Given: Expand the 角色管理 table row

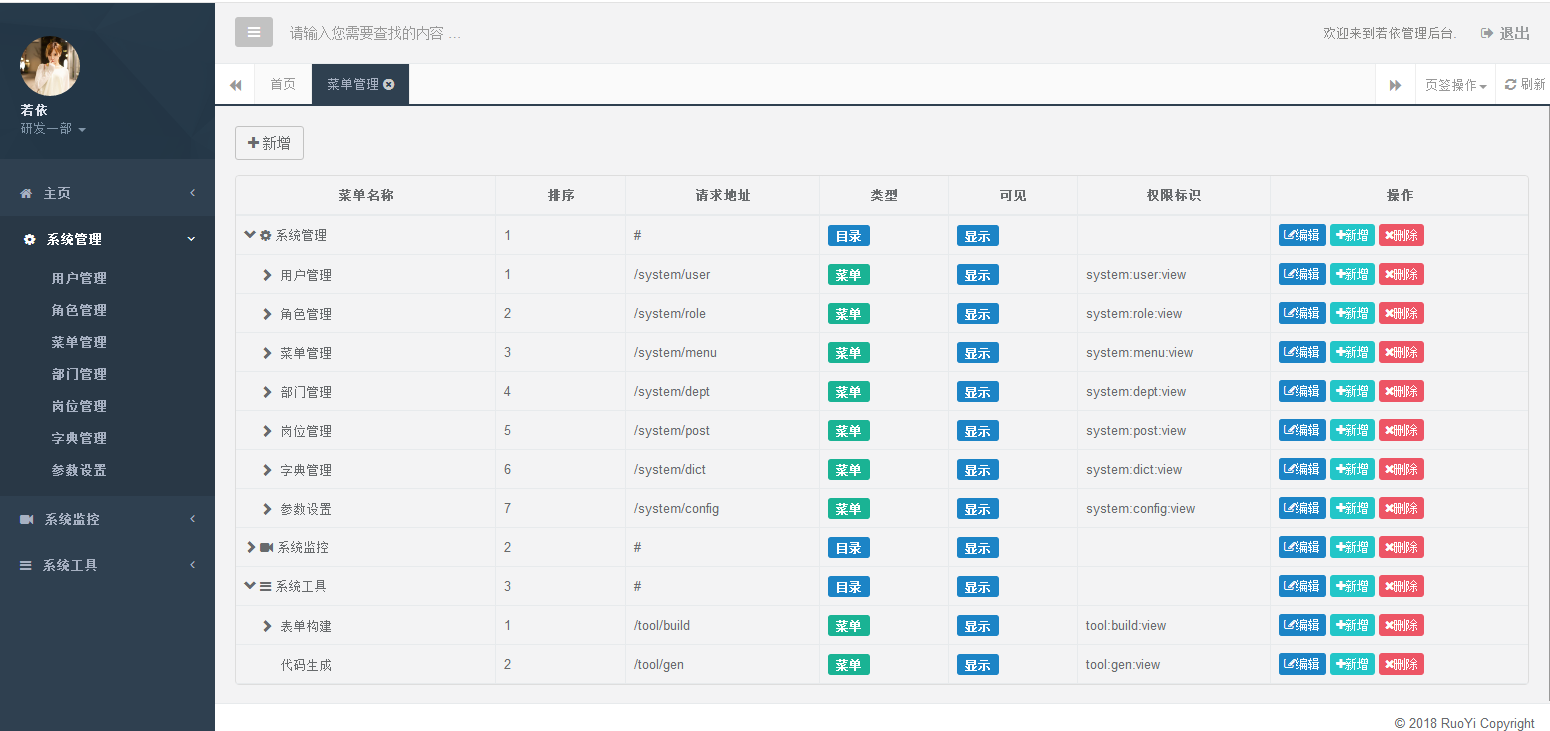Looking at the screenshot, I should coord(267,314).
